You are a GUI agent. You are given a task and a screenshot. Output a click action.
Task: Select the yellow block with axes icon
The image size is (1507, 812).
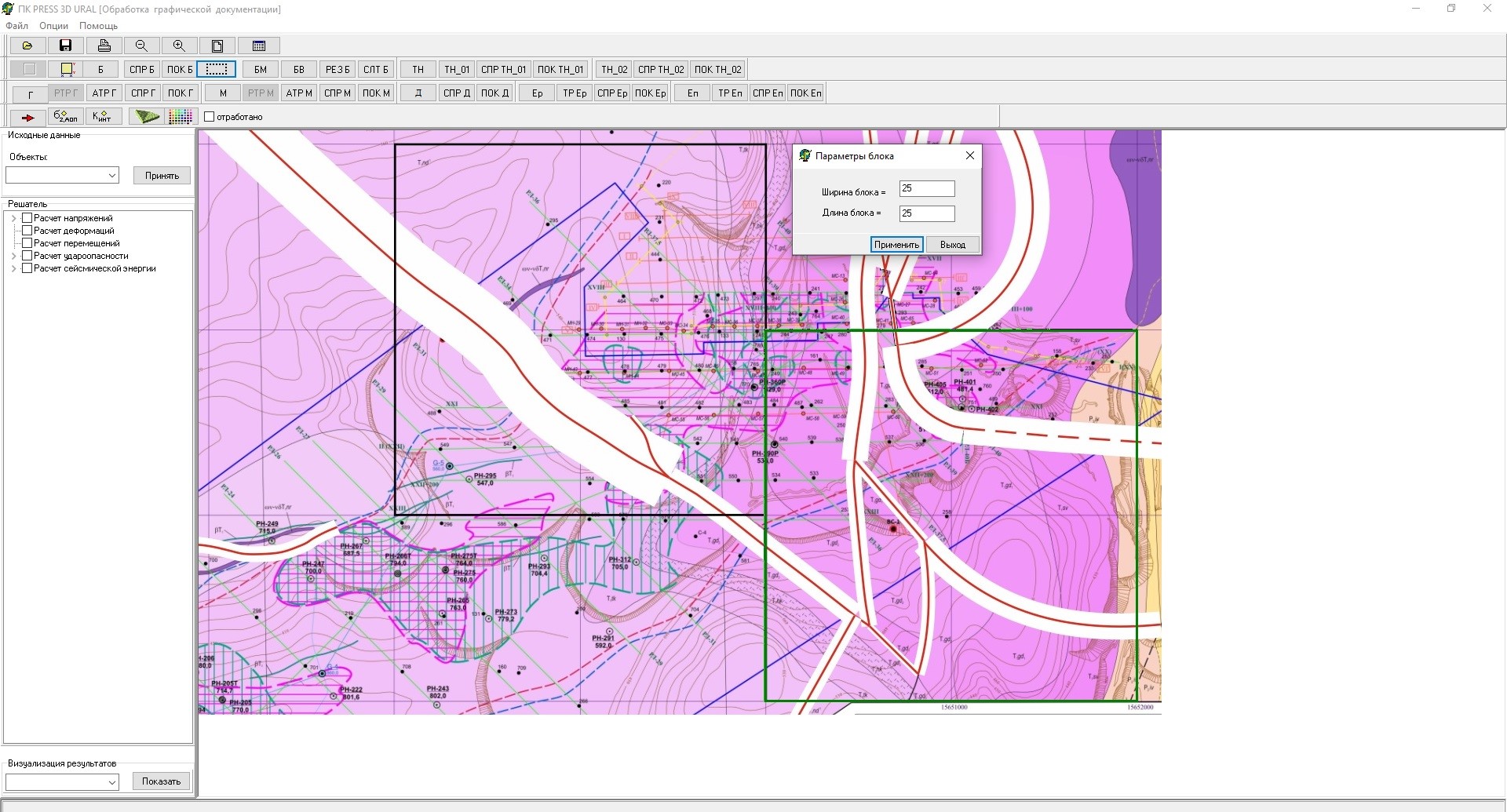click(67, 69)
